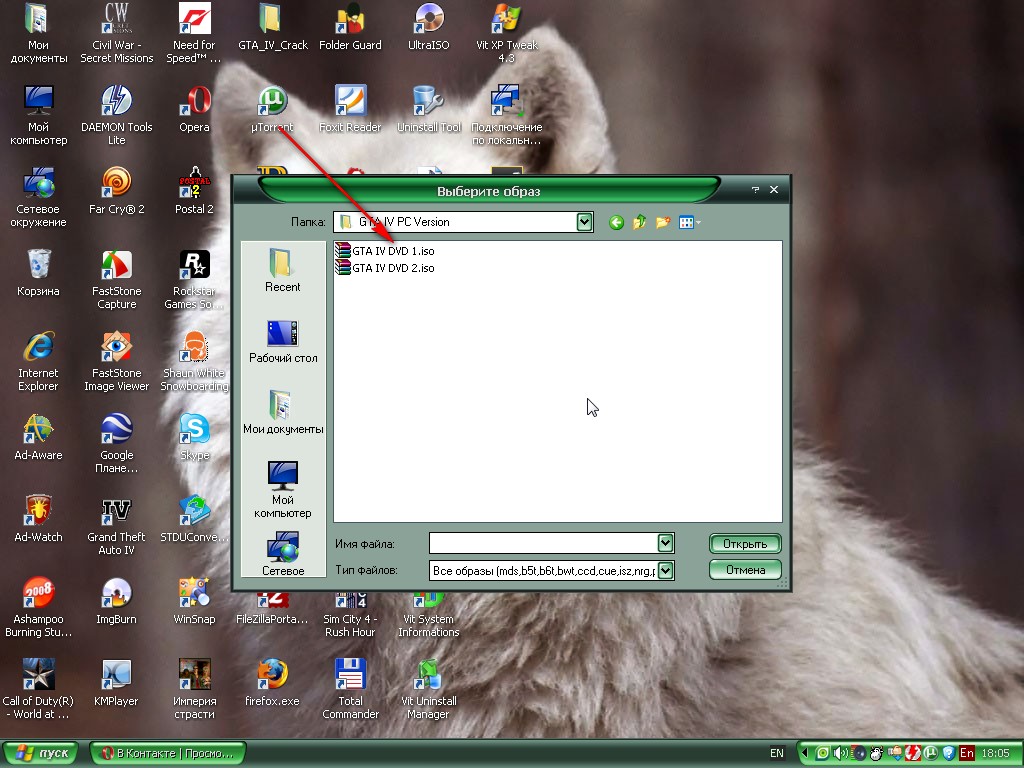Create a new folder in dialog

click(663, 223)
